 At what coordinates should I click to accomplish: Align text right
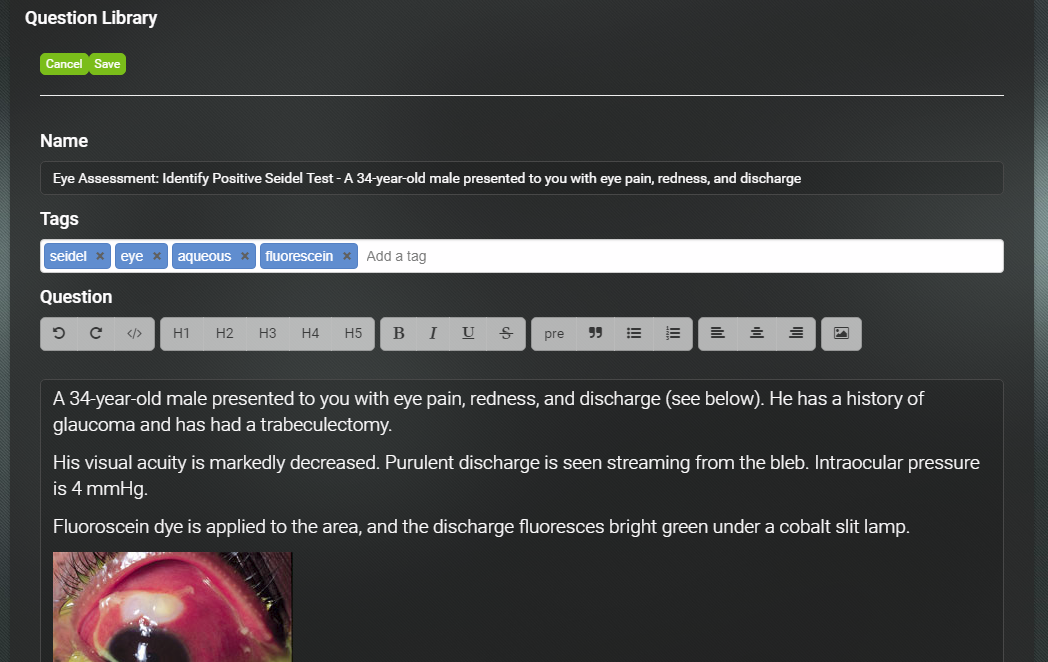tap(796, 333)
